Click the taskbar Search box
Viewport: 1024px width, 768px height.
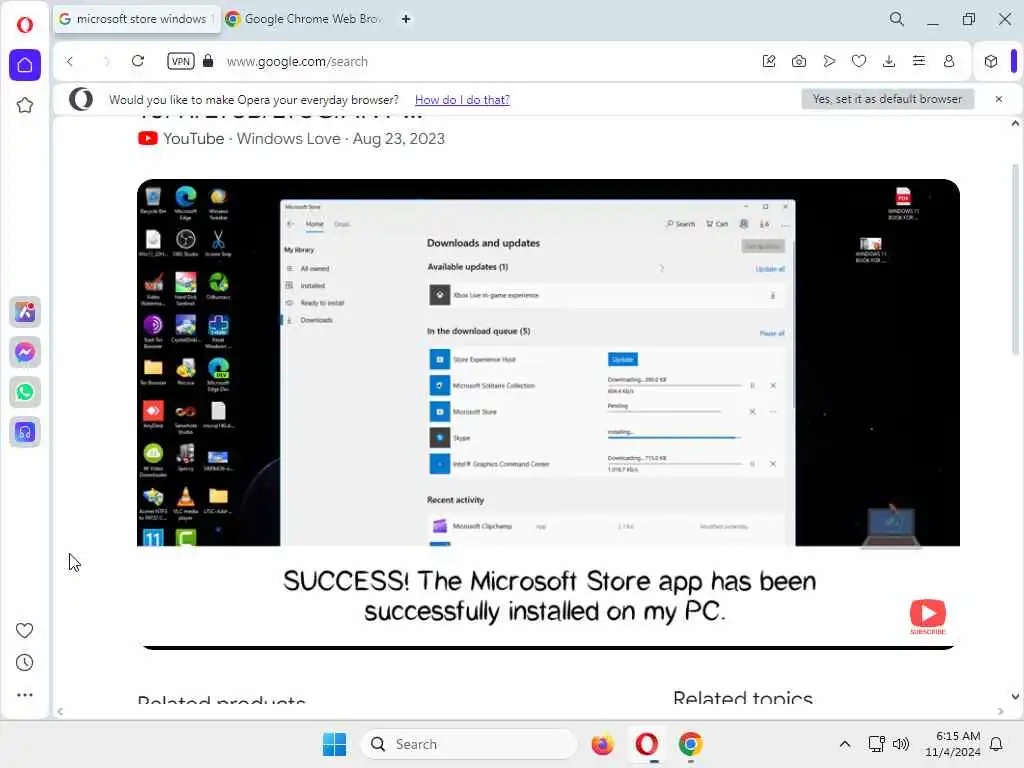468,744
